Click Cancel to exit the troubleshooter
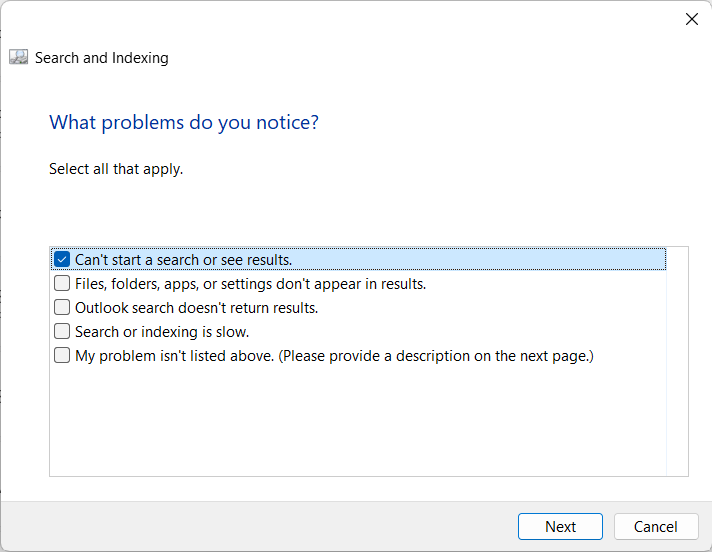Screen dimensions: 712x552 point(655,527)
